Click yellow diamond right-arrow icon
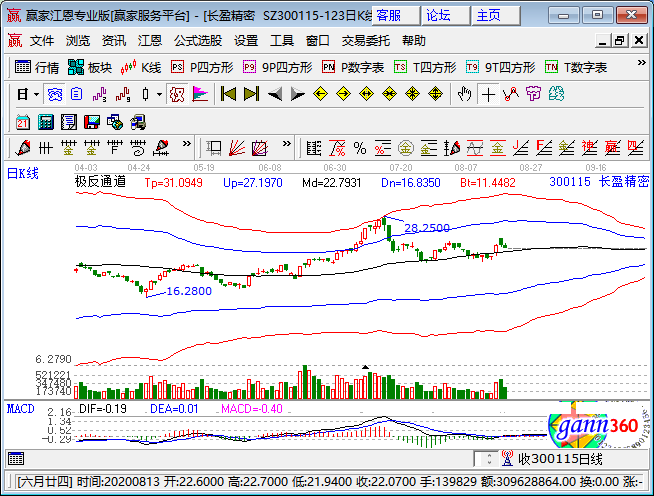Screen dimensions: 654x496 pos(343,94)
